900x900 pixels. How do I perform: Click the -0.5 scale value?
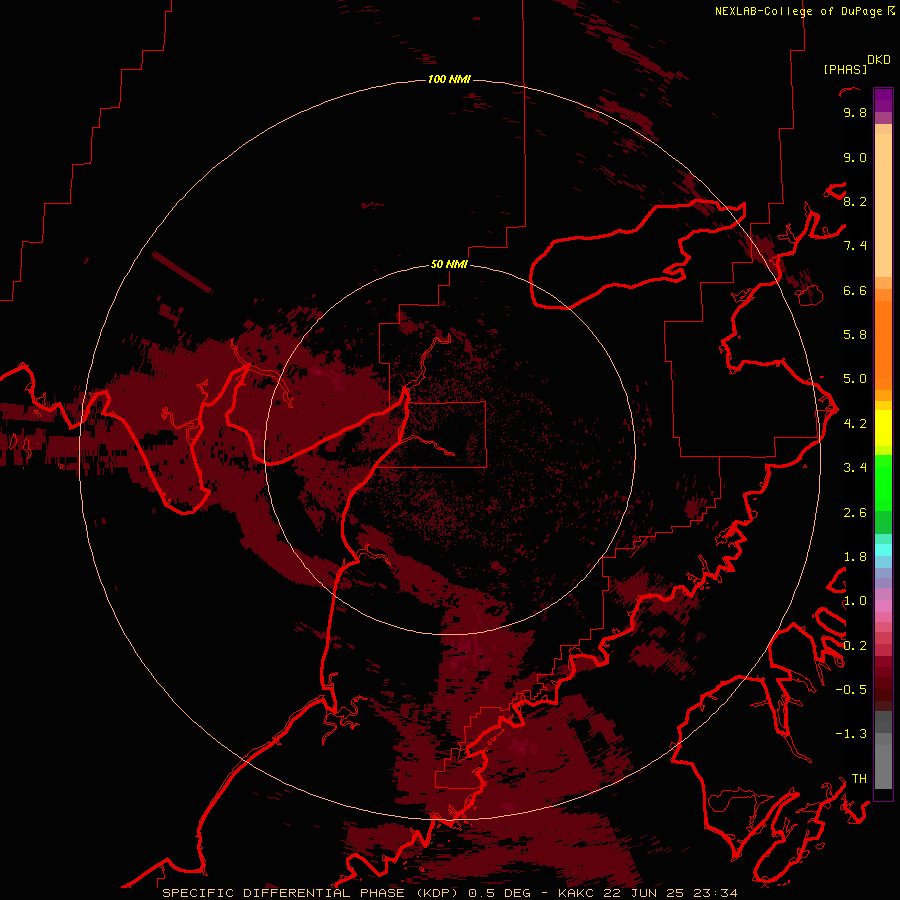(x=851, y=690)
